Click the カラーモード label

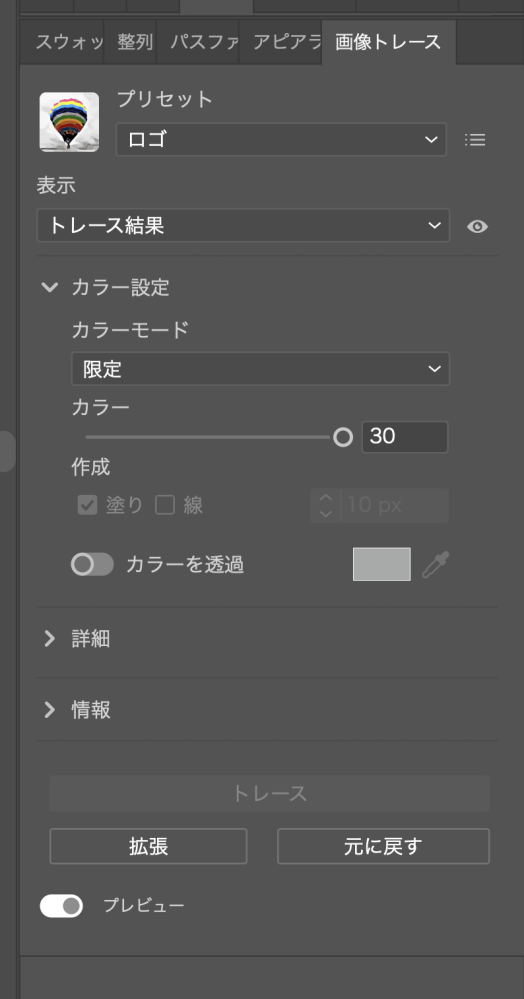[130, 330]
